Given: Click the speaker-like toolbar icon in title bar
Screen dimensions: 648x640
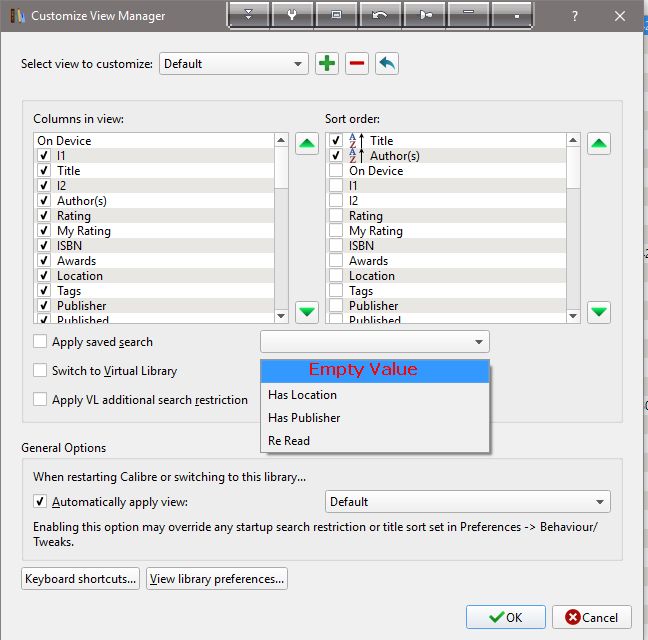Looking at the screenshot, I should tap(425, 15).
